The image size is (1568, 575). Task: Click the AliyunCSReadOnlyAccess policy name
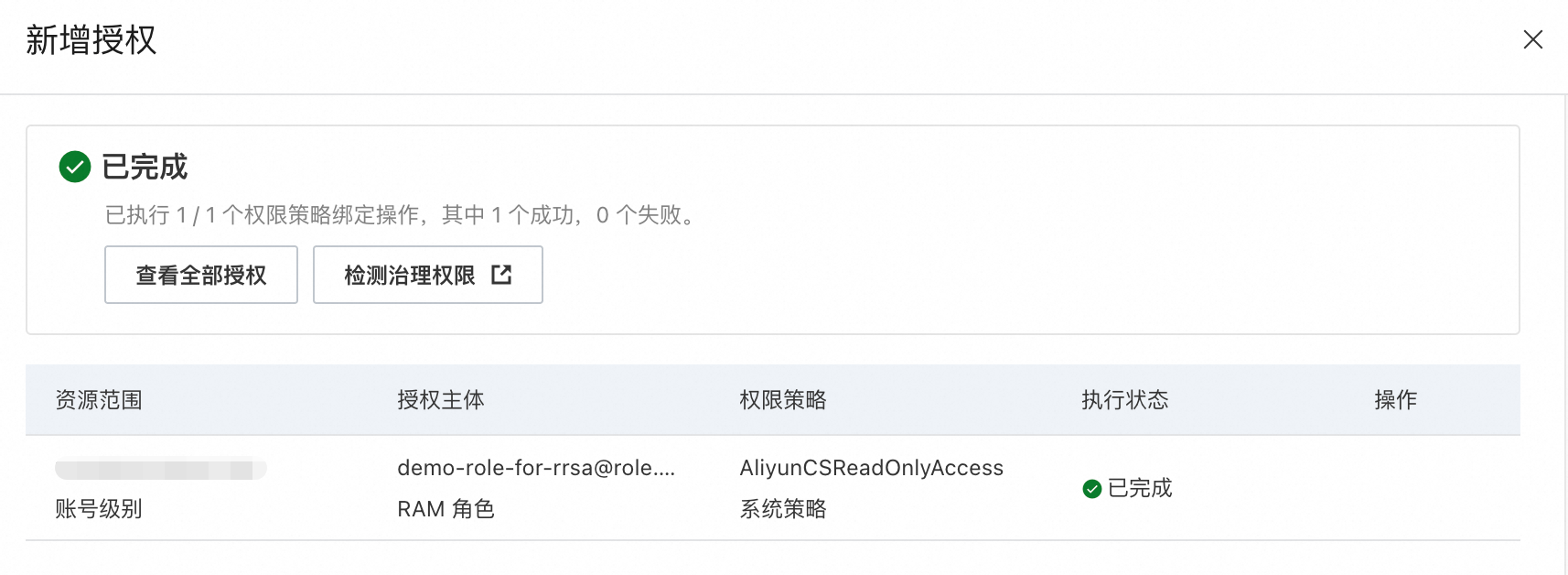(871, 468)
